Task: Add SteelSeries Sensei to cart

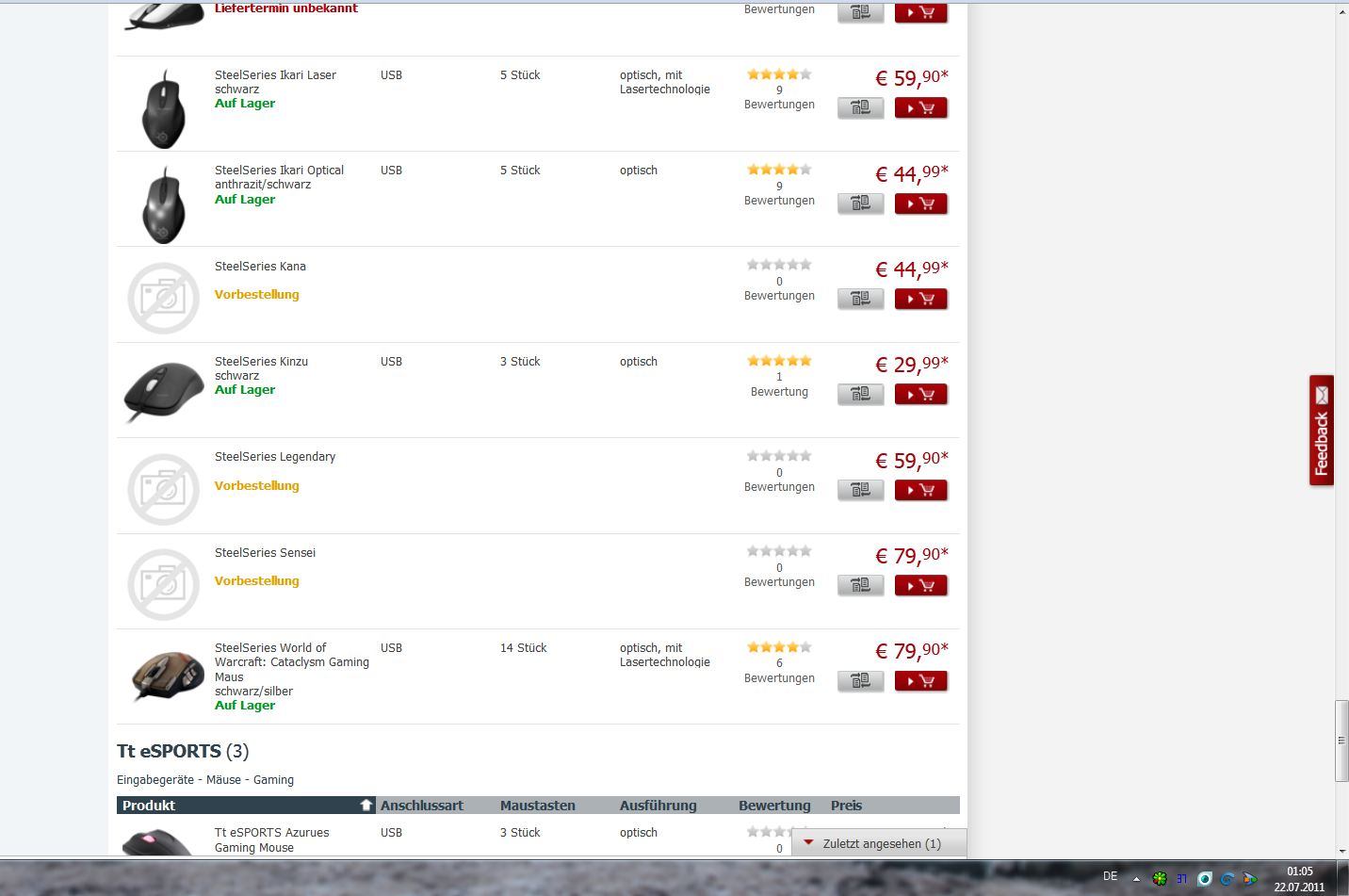Action: [x=920, y=585]
